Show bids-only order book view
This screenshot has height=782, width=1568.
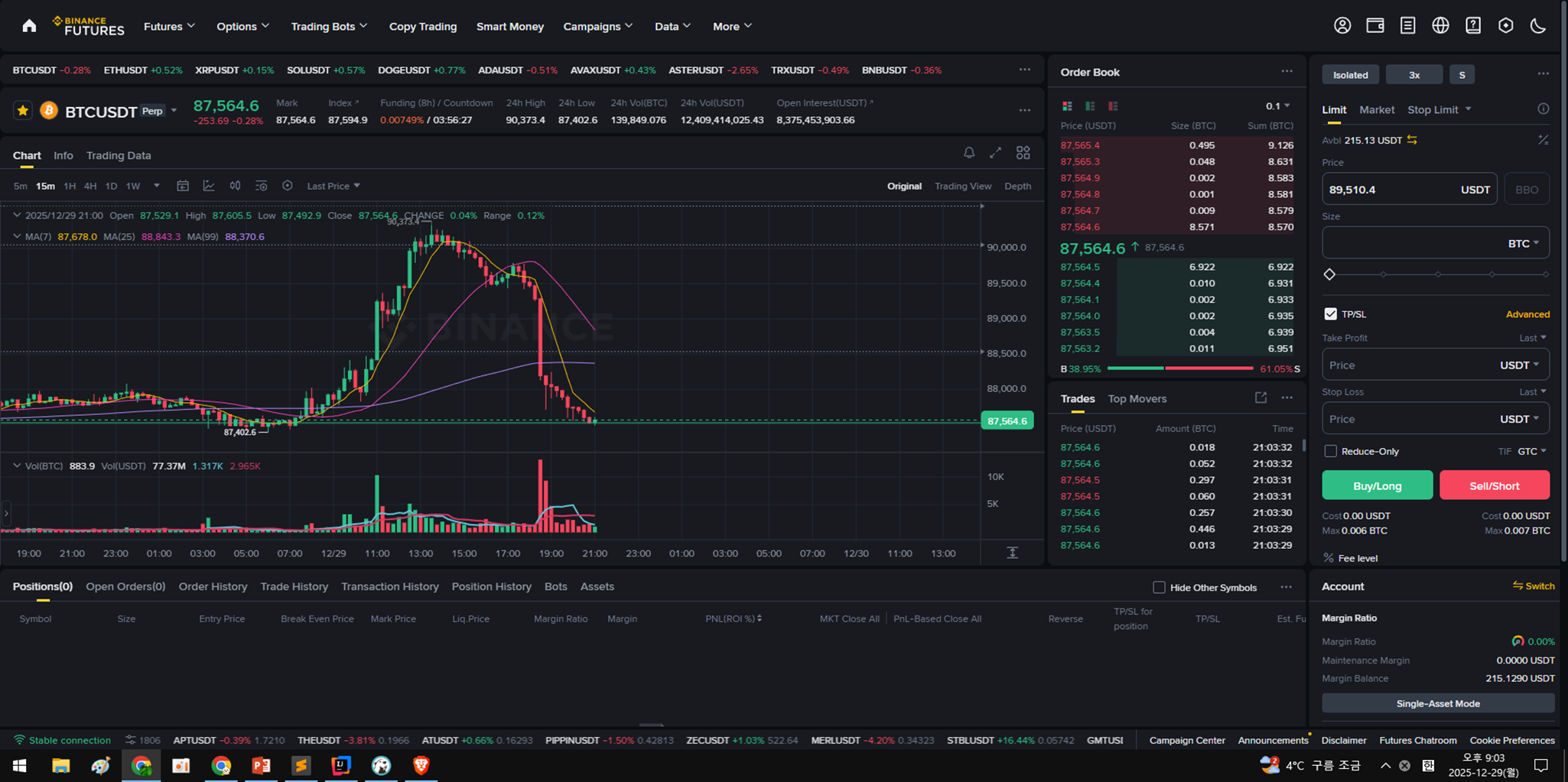pyautogui.click(x=1090, y=106)
